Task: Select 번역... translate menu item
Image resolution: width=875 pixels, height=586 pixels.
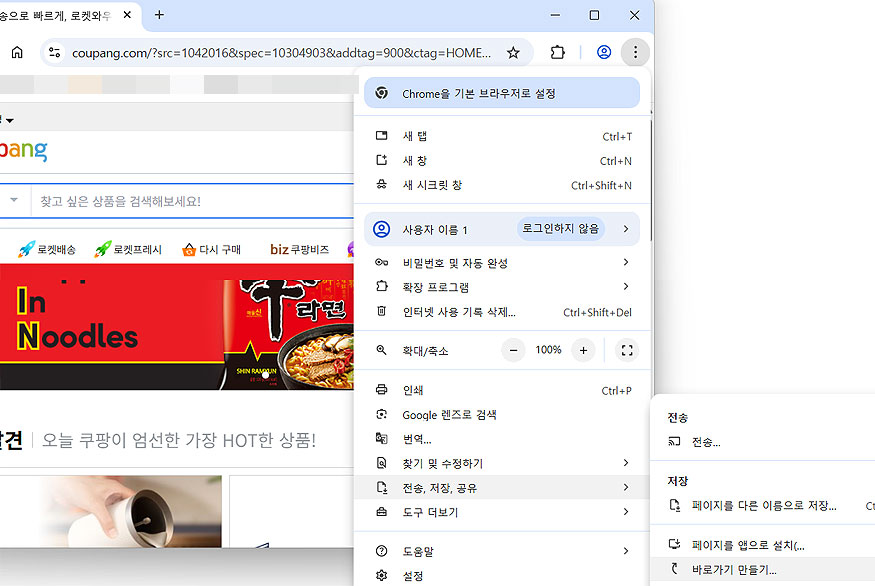Action: [502, 439]
